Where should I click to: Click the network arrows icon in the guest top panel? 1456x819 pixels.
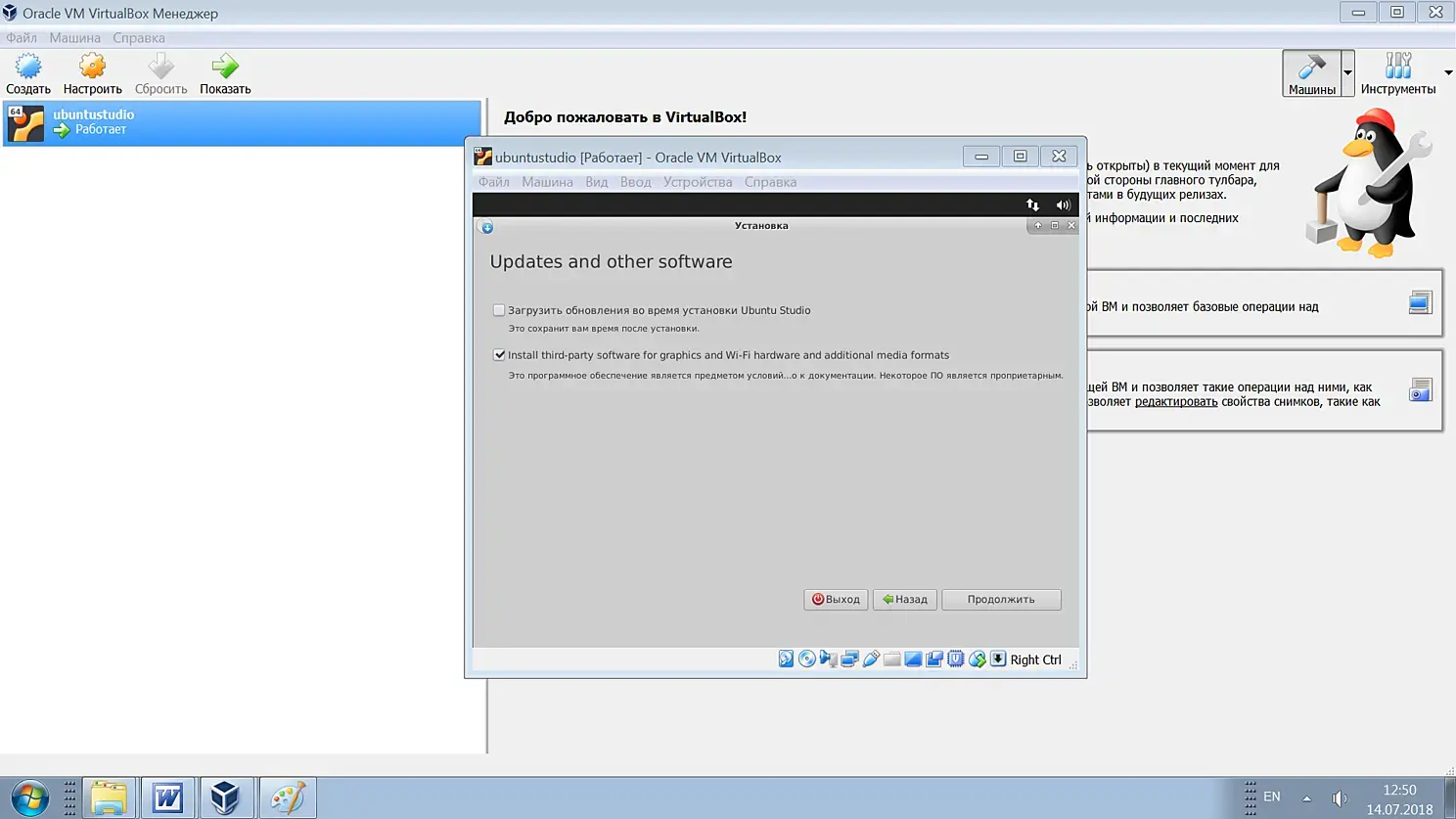(1032, 205)
